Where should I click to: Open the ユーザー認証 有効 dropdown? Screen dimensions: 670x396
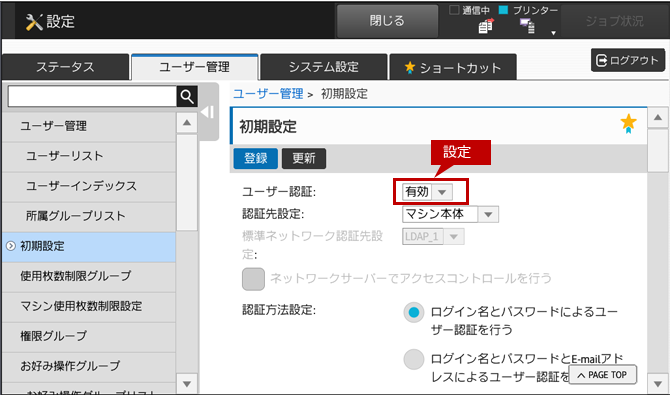point(427,192)
